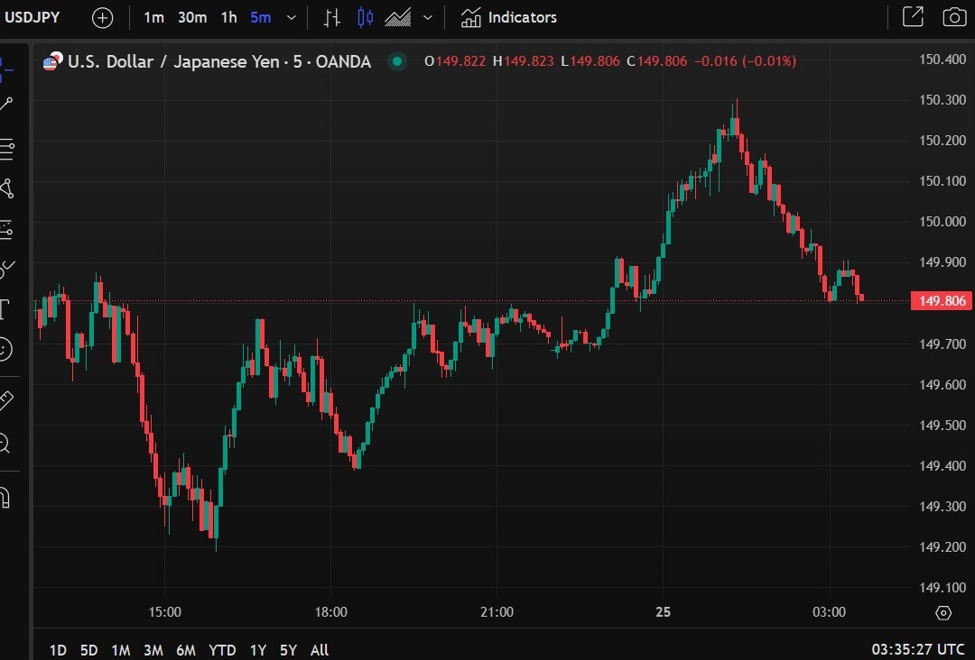Select the bar chart type icon

[x=332, y=18]
